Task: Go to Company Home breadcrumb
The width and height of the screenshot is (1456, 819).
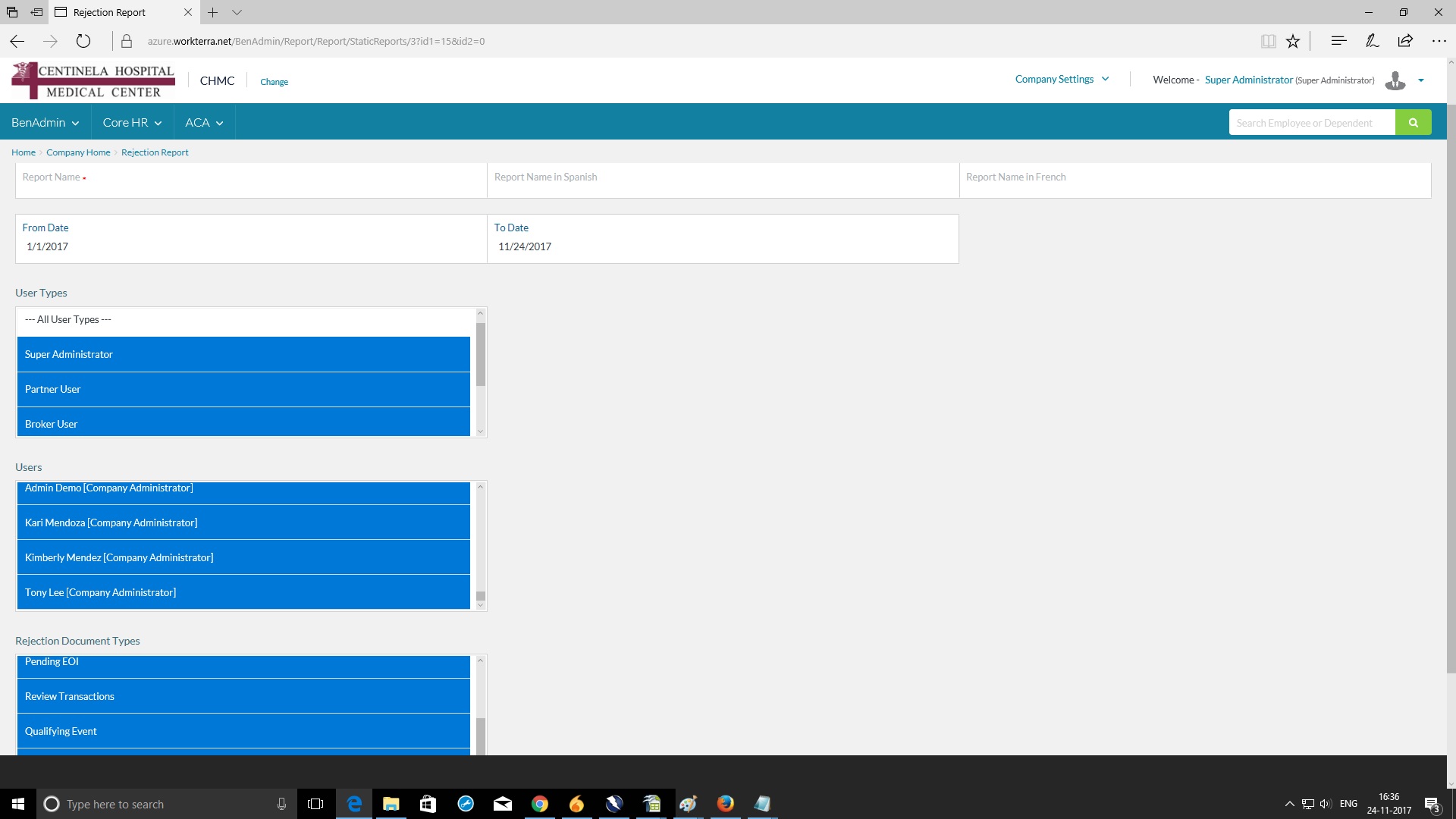Action: point(78,152)
